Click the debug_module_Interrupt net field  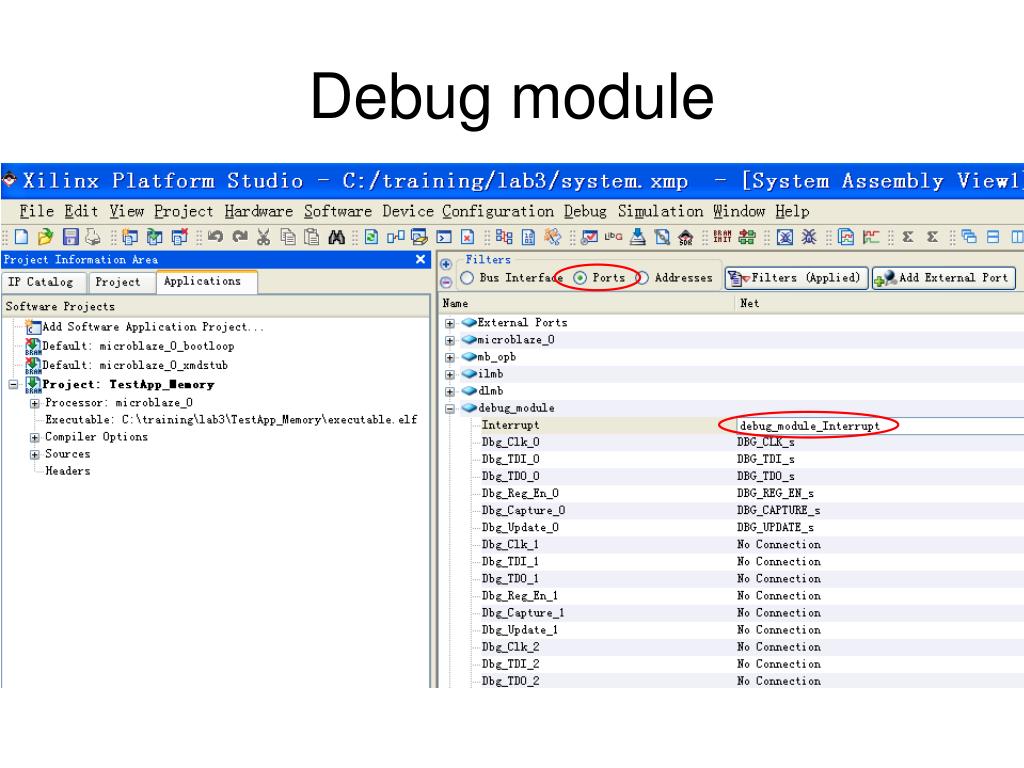[x=879, y=426]
